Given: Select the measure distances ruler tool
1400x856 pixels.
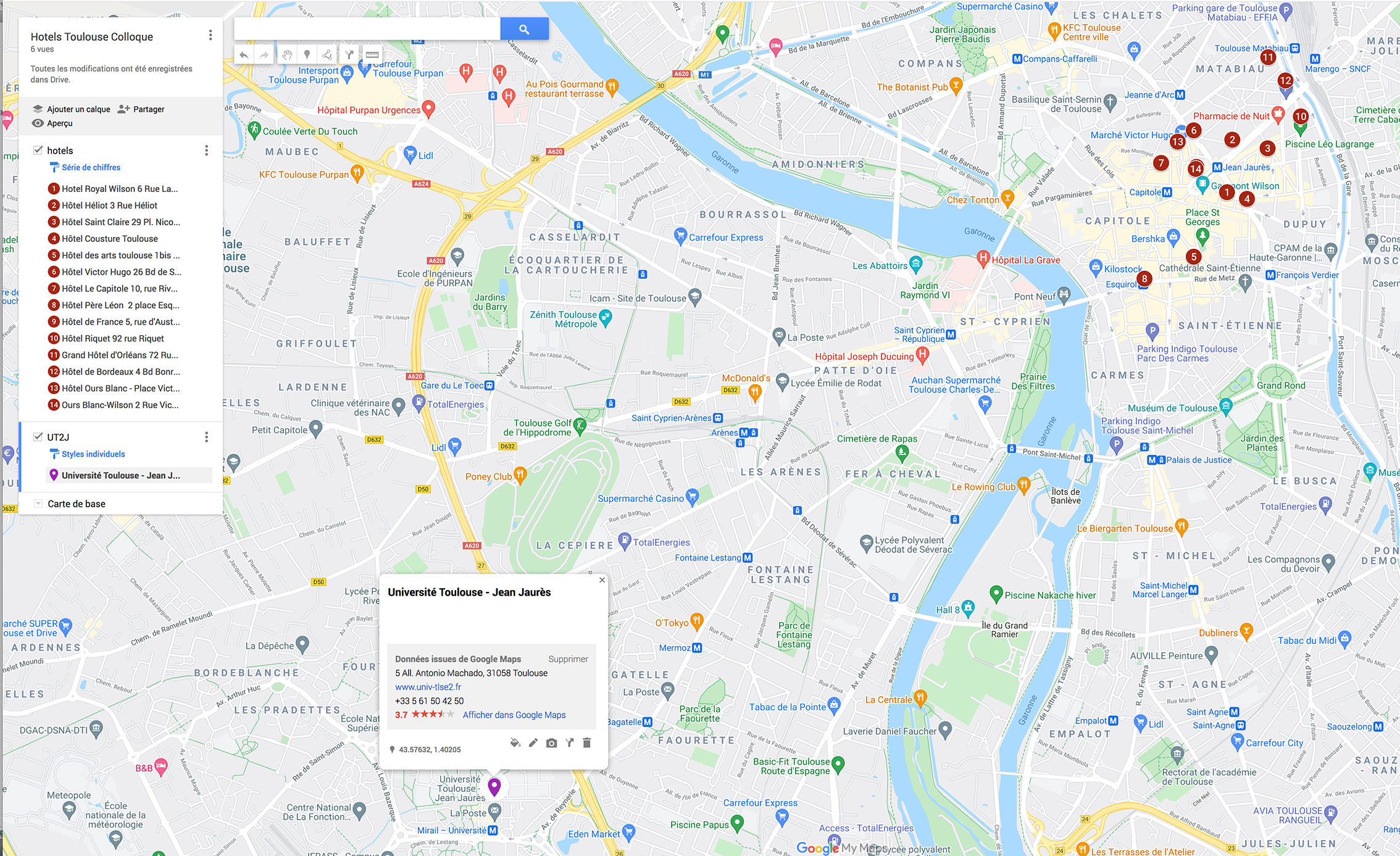Looking at the screenshot, I should click(372, 55).
